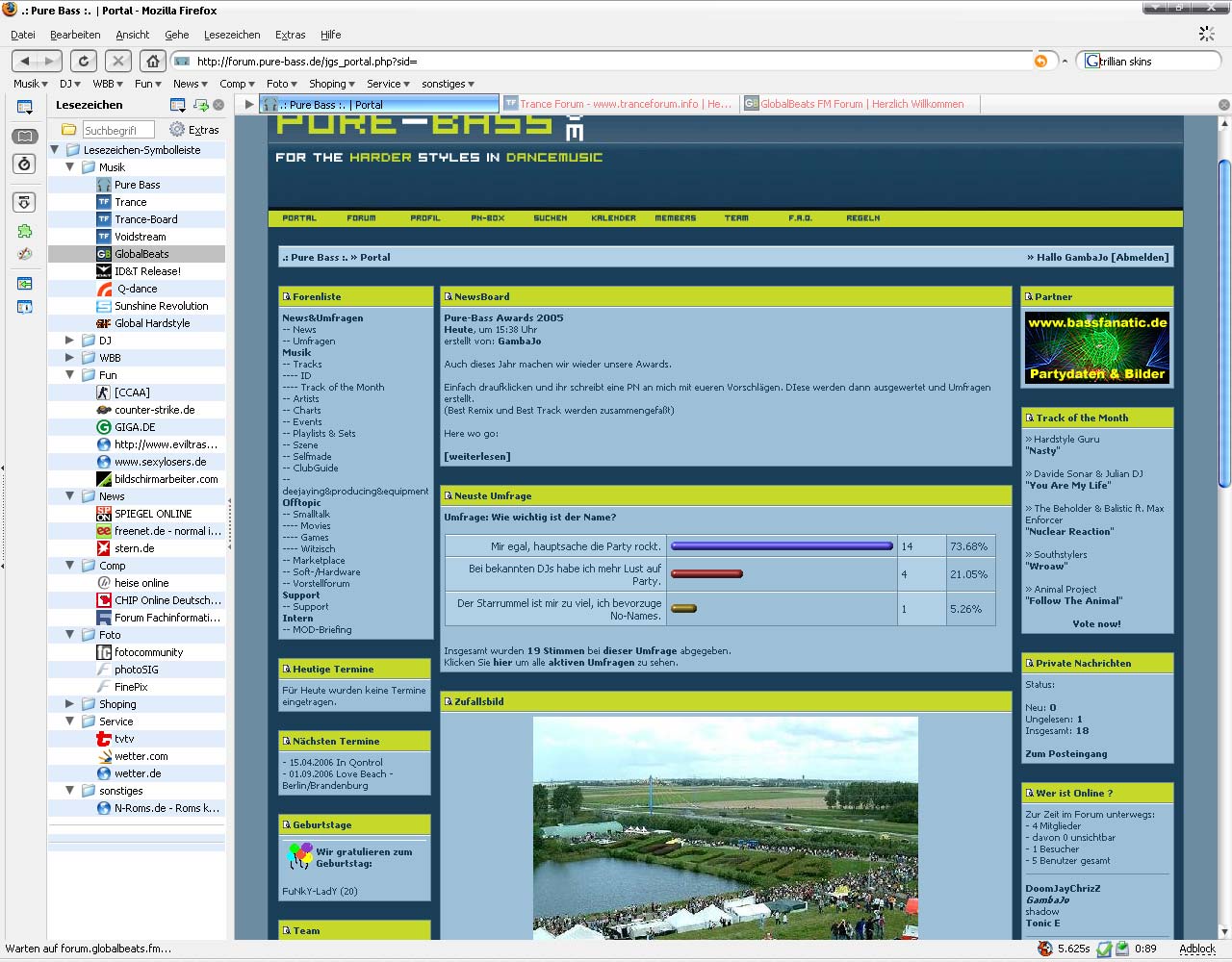The height and width of the screenshot is (962, 1232).
Task: Click the green arrow icon in Lesezeichen header
Action: (x=201, y=105)
